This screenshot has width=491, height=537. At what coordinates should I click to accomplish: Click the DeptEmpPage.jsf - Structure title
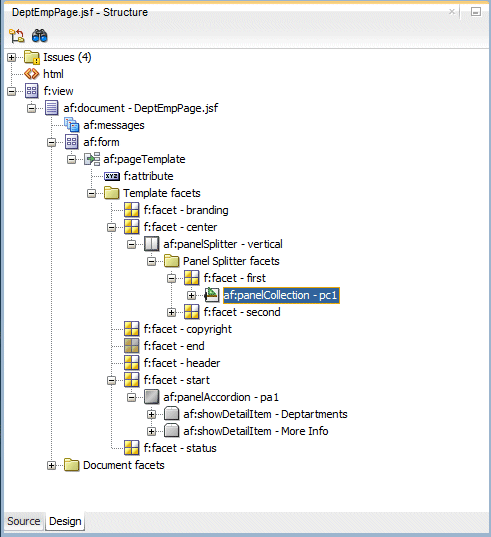(x=80, y=12)
